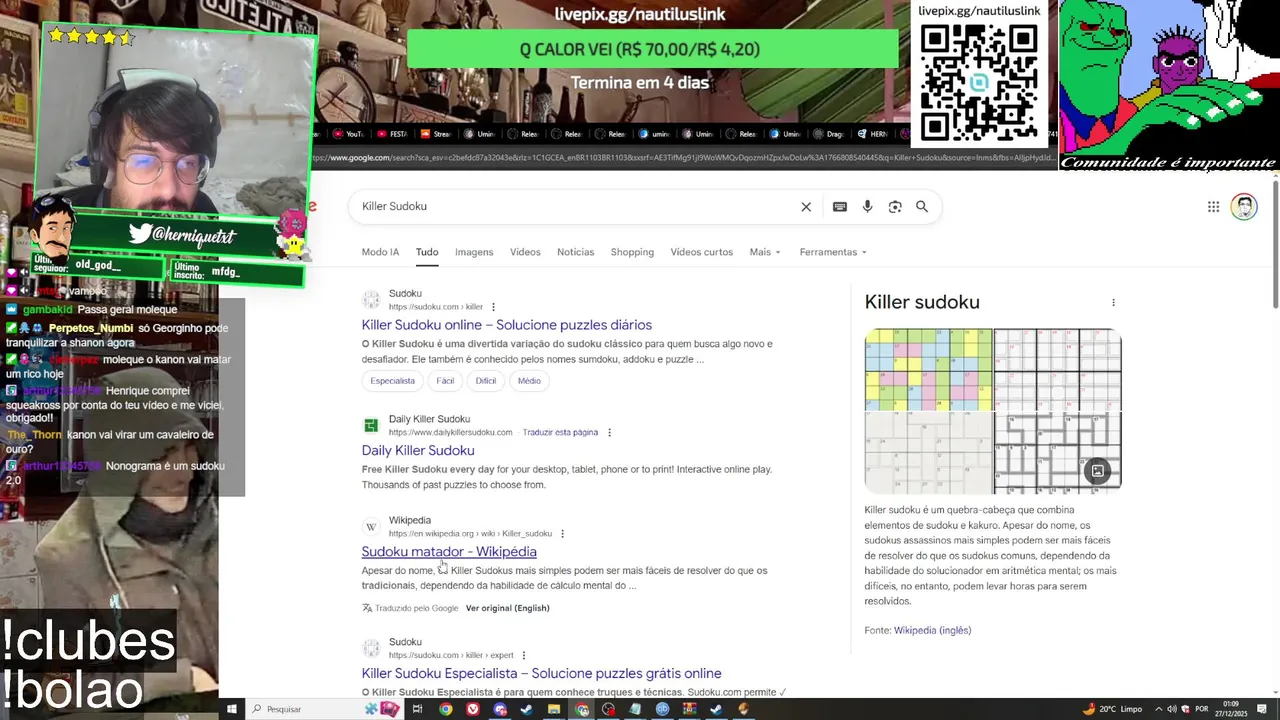1280x720 pixels.
Task: Open options menu for Wikipedia Killer_sudoku result
Action: [x=562, y=534]
